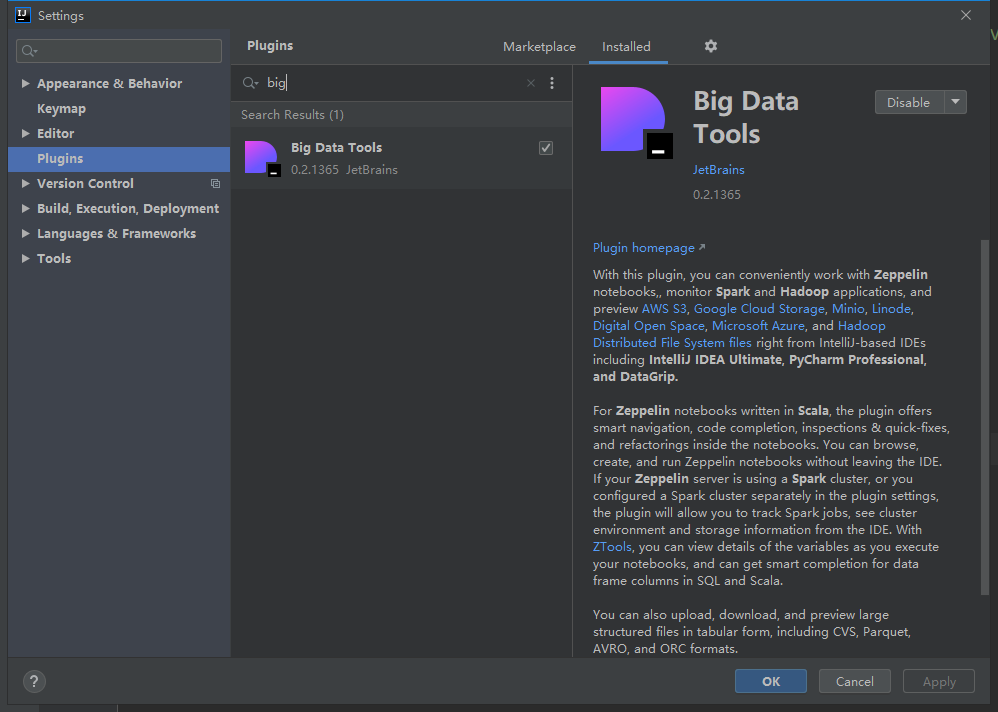
Task: Click the settings search input field
Action: tap(119, 51)
